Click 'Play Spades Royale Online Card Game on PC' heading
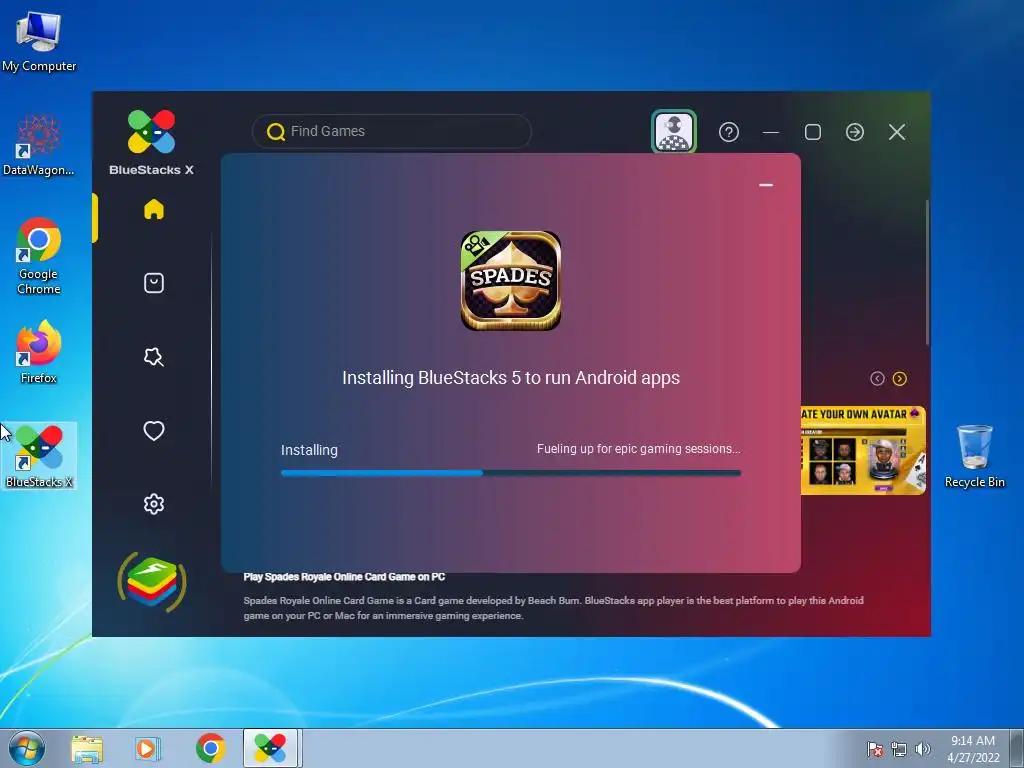Screen dimensions: 1024x768 tap(344, 577)
